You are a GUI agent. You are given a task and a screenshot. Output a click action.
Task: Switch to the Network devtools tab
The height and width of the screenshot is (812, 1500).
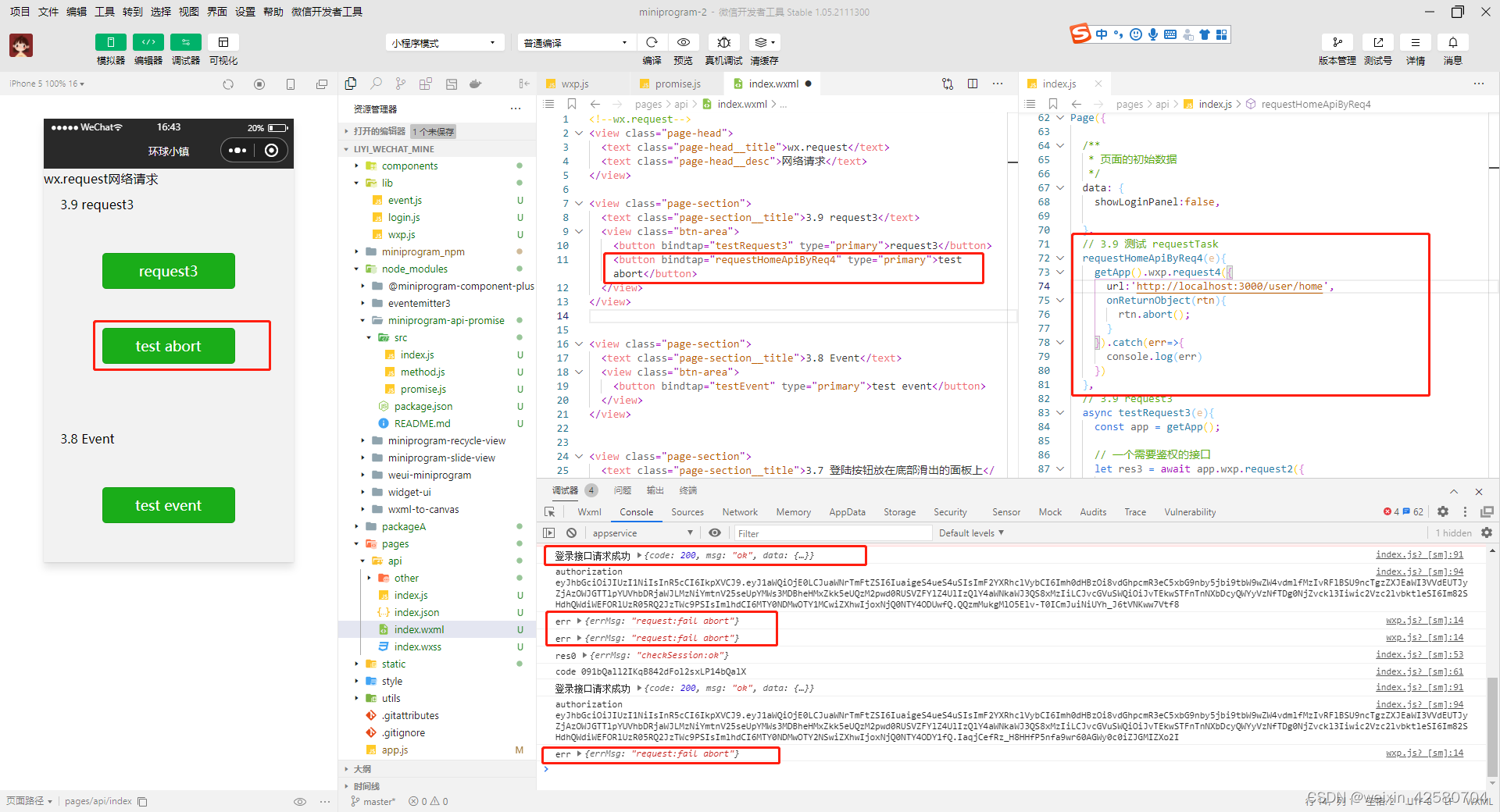coord(740,512)
